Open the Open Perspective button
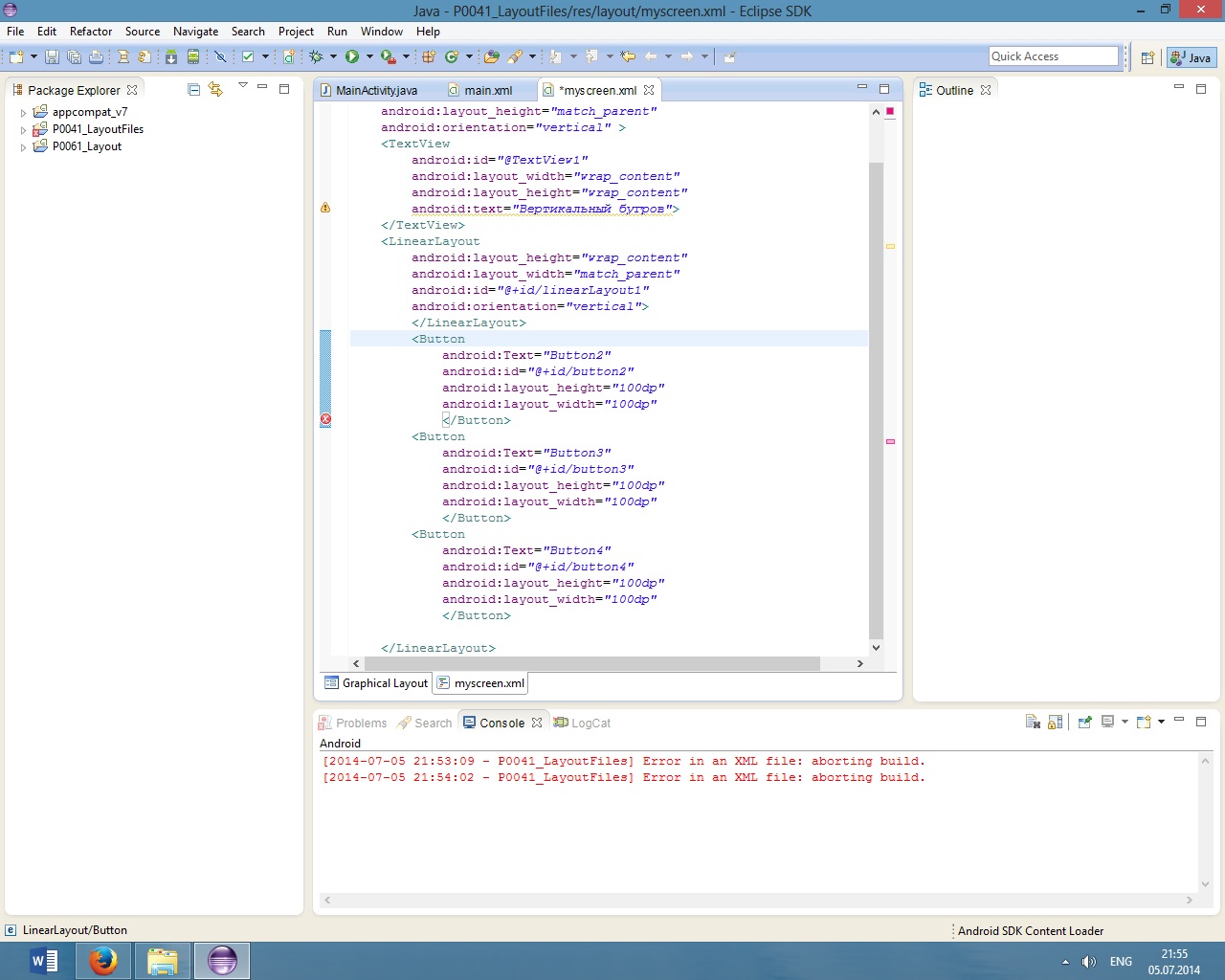Viewport: 1225px width, 980px height. pyautogui.click(x=1147, y=57)
